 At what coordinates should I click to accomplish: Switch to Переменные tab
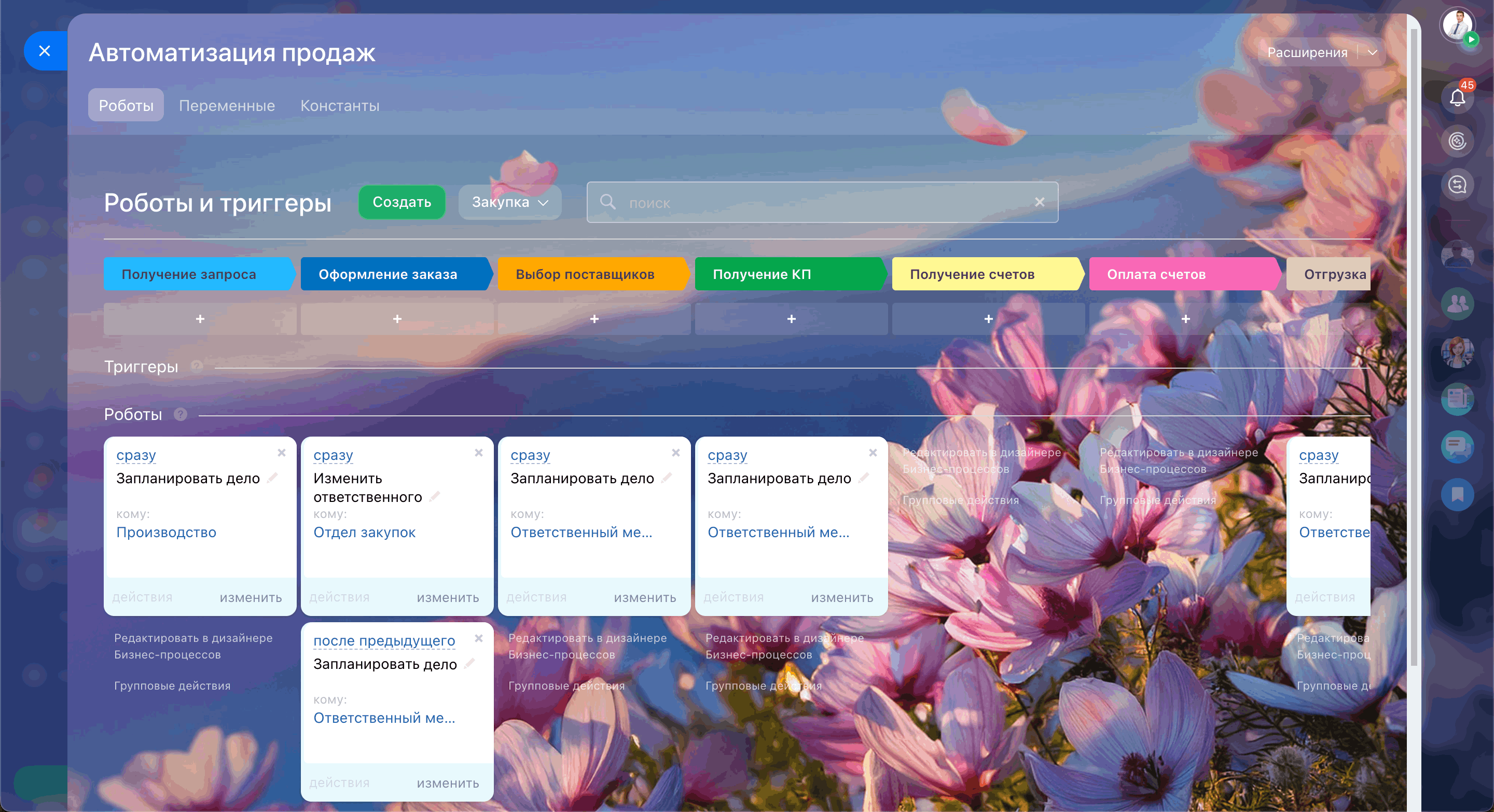pyautogui.click(x=227, y=105)
